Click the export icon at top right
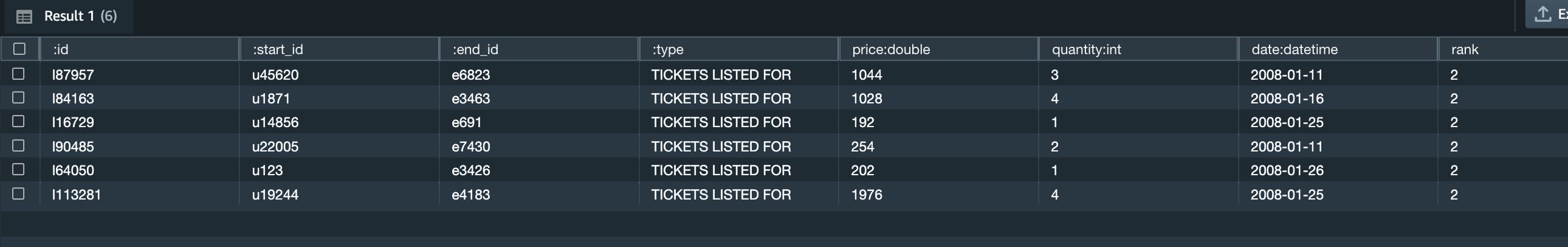This screenshot has height=247, width=1568. (x=1542, y=15)
